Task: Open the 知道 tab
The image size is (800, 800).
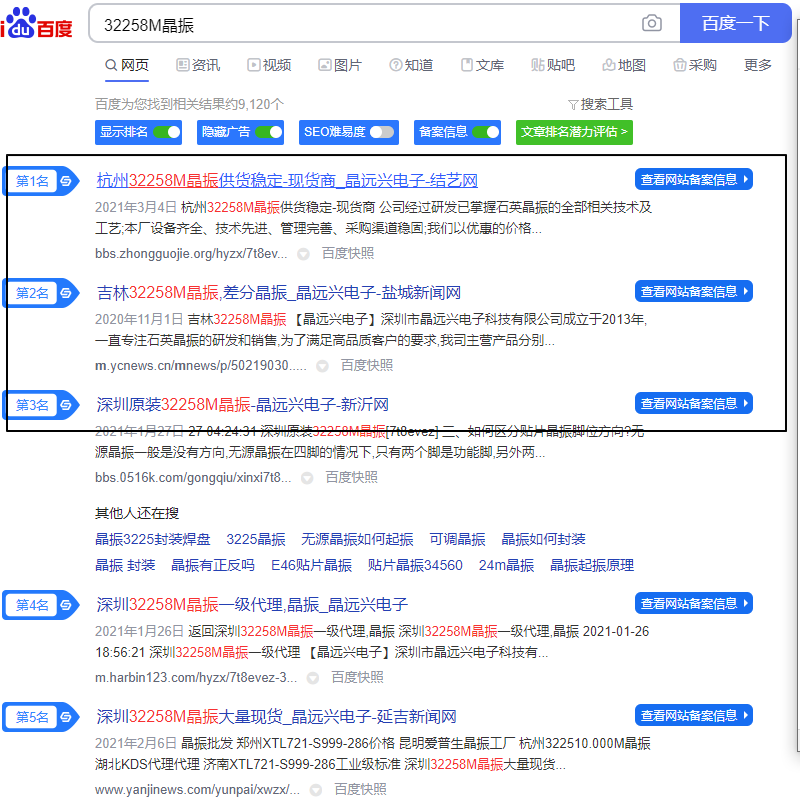Action: 411,65
